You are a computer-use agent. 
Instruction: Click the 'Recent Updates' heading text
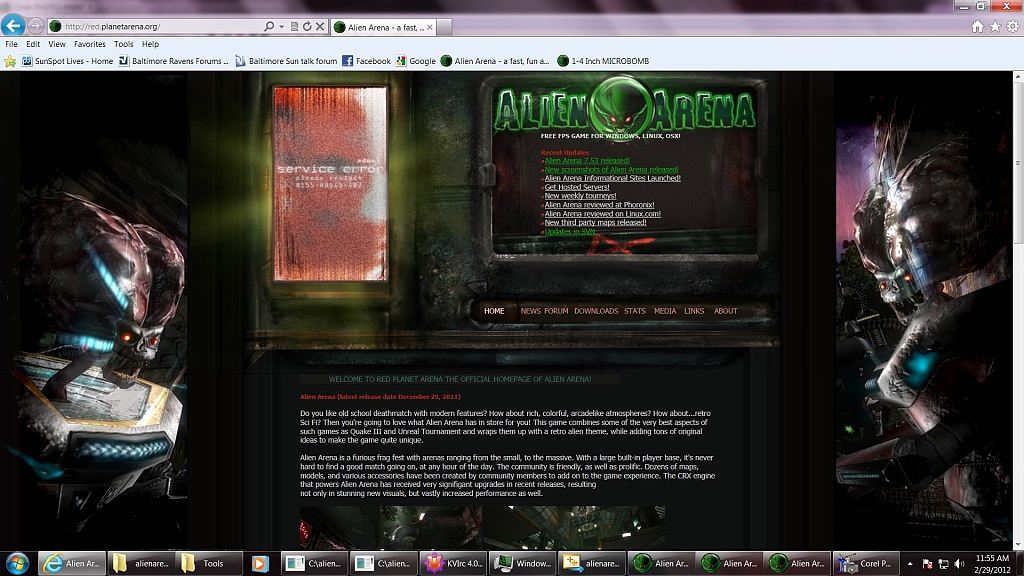coord(565,153)
